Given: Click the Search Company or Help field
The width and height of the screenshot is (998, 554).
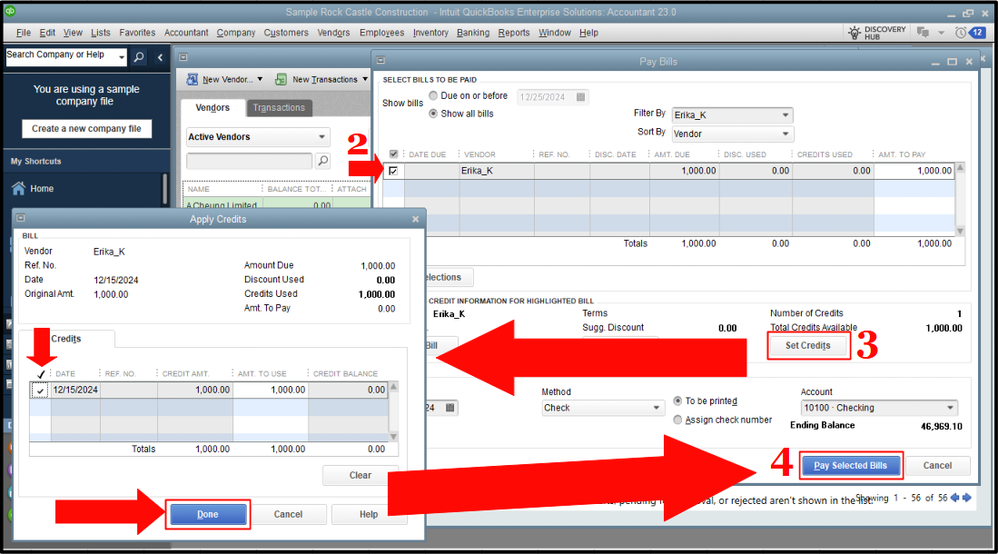Looking at the screenshot, I should 61,57.
